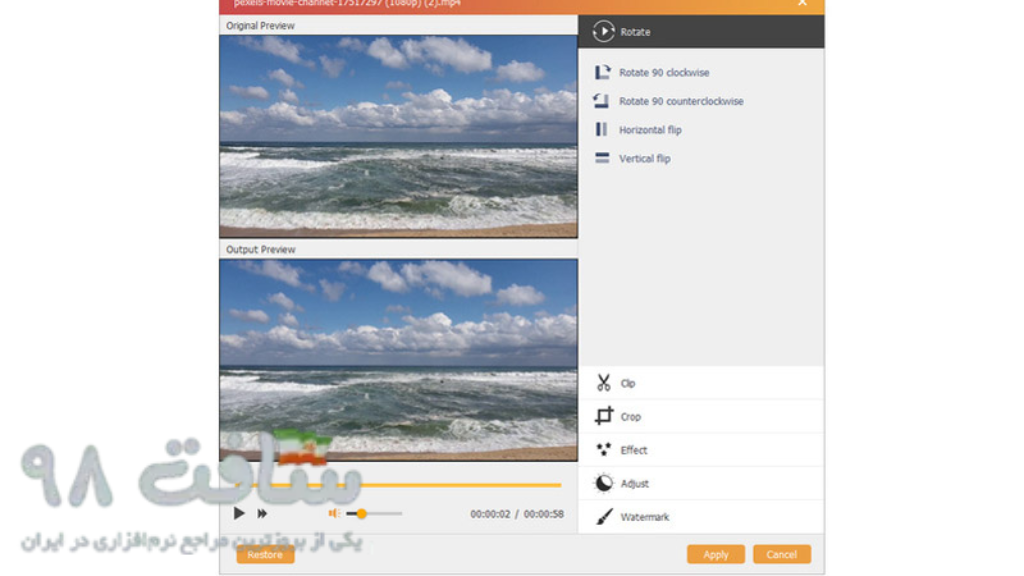Click the Apply button
Screen dimensions: 1024x576
[x=716, y=554]
